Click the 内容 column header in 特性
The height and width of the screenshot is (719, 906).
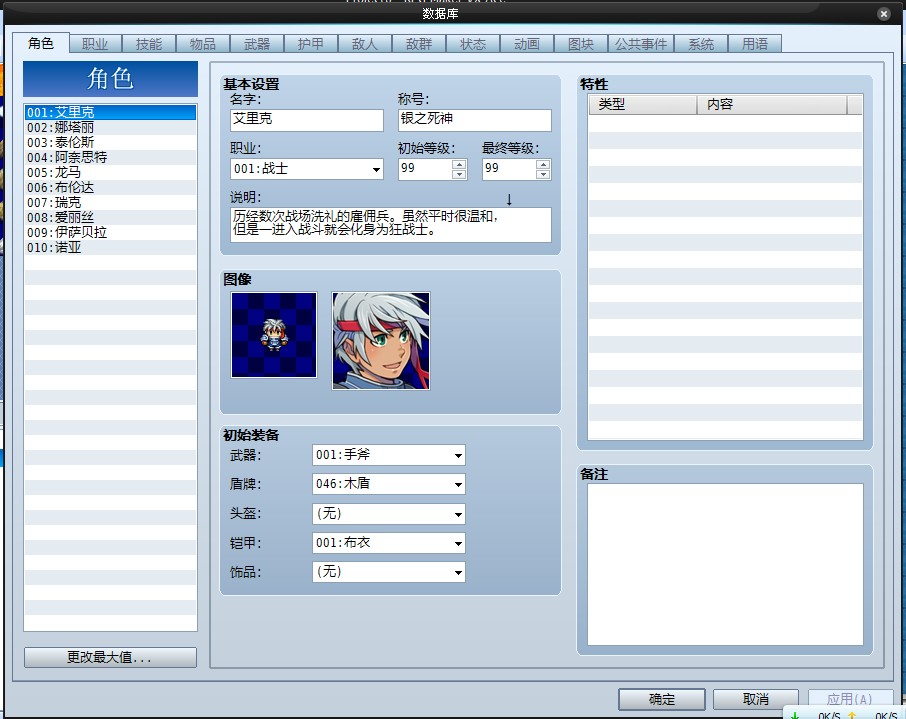772,105
